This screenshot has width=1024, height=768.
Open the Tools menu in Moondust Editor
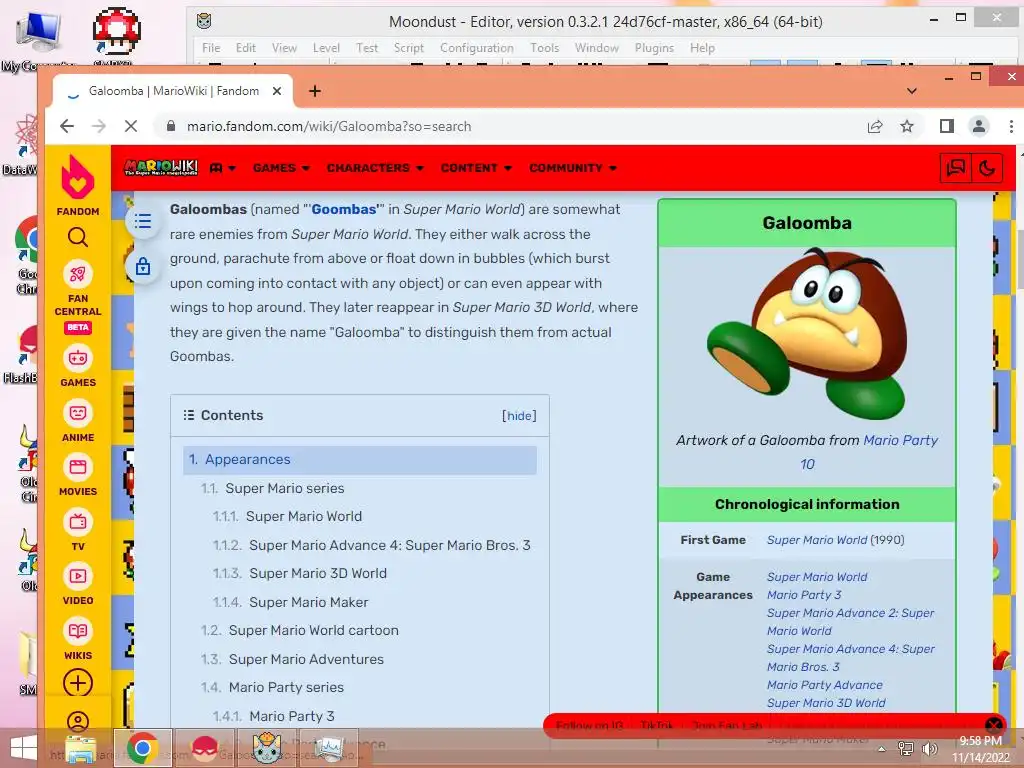[x=545, y=48]
